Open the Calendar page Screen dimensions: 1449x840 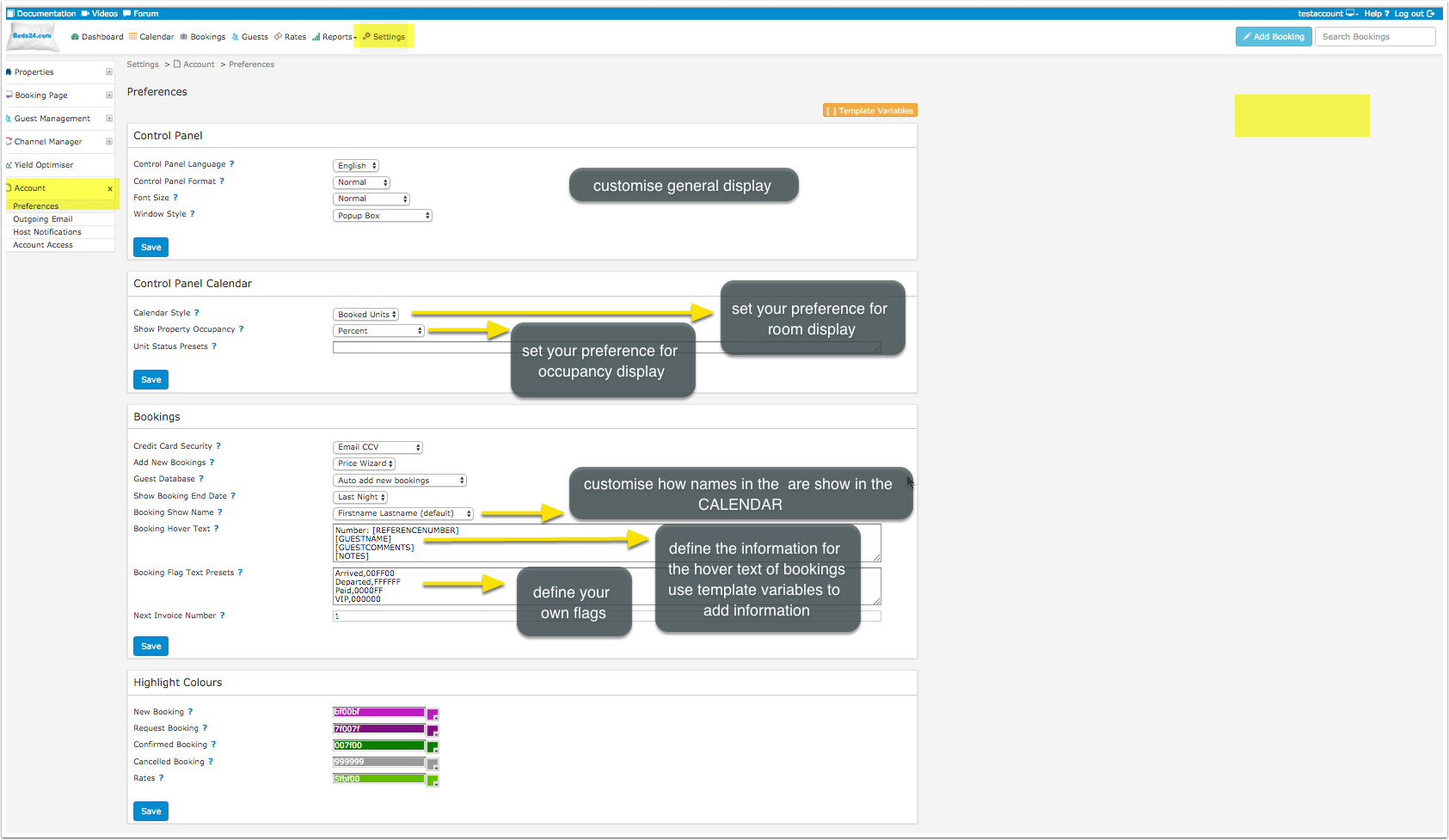click(151, 37)
